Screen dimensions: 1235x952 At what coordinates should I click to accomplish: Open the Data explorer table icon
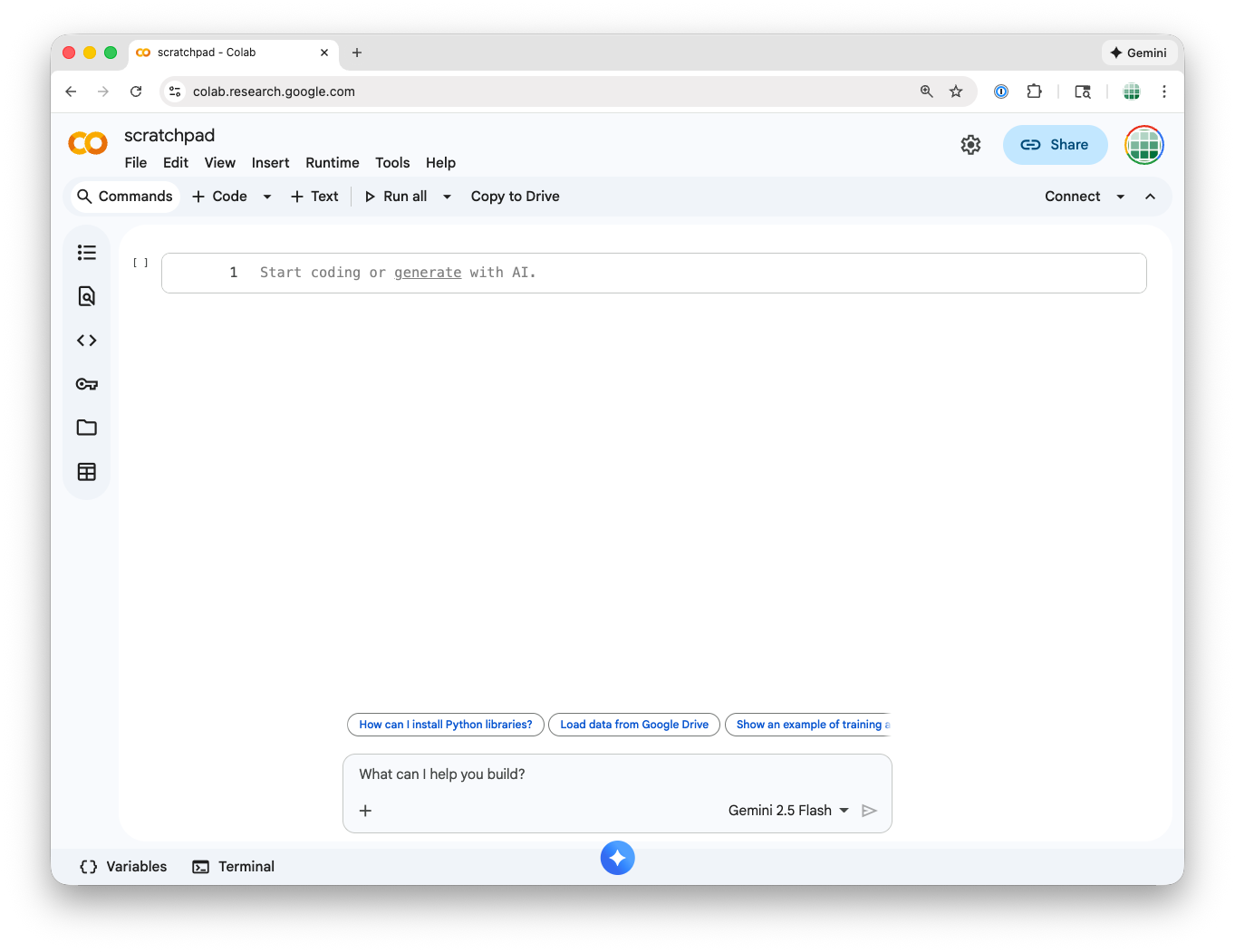(87, 472)
